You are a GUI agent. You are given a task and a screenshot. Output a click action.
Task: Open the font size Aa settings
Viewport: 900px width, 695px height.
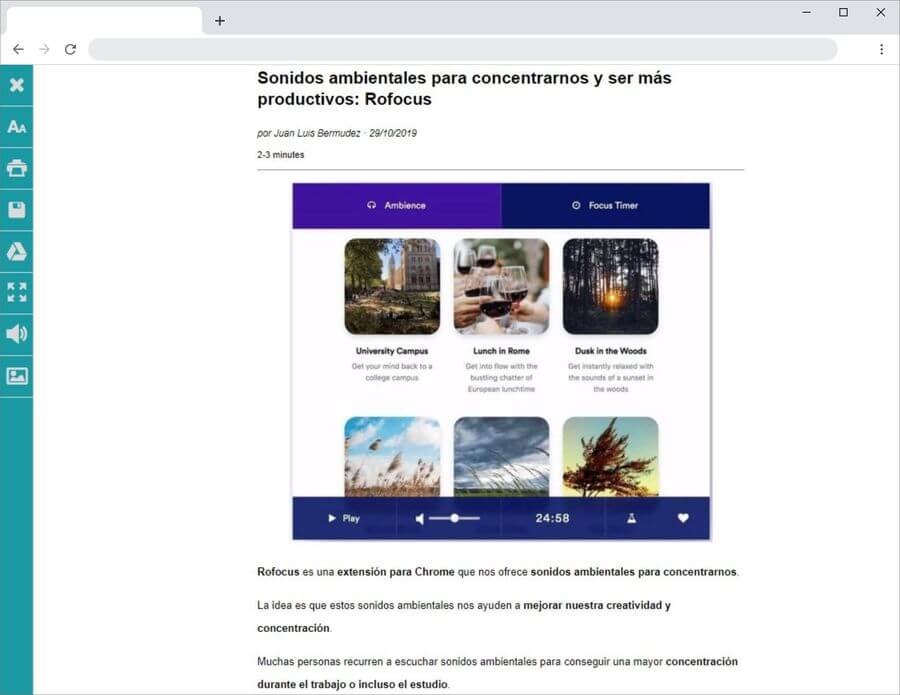[x=17, y=127]
